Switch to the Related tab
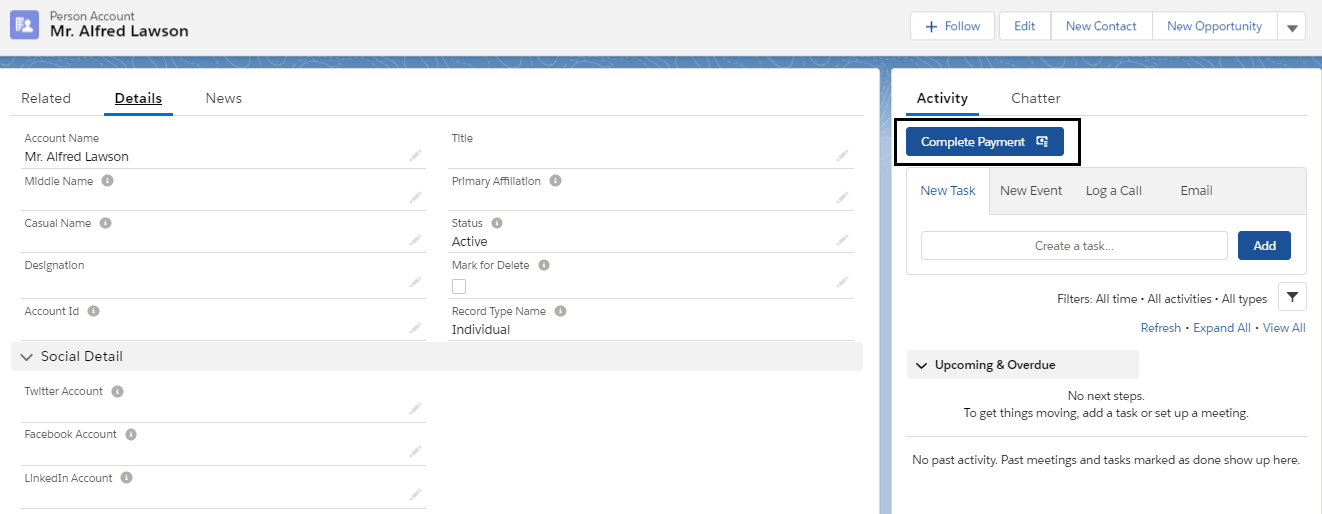Image resolution: width=1322 pixels, height=514 pixels. (46, 98)
